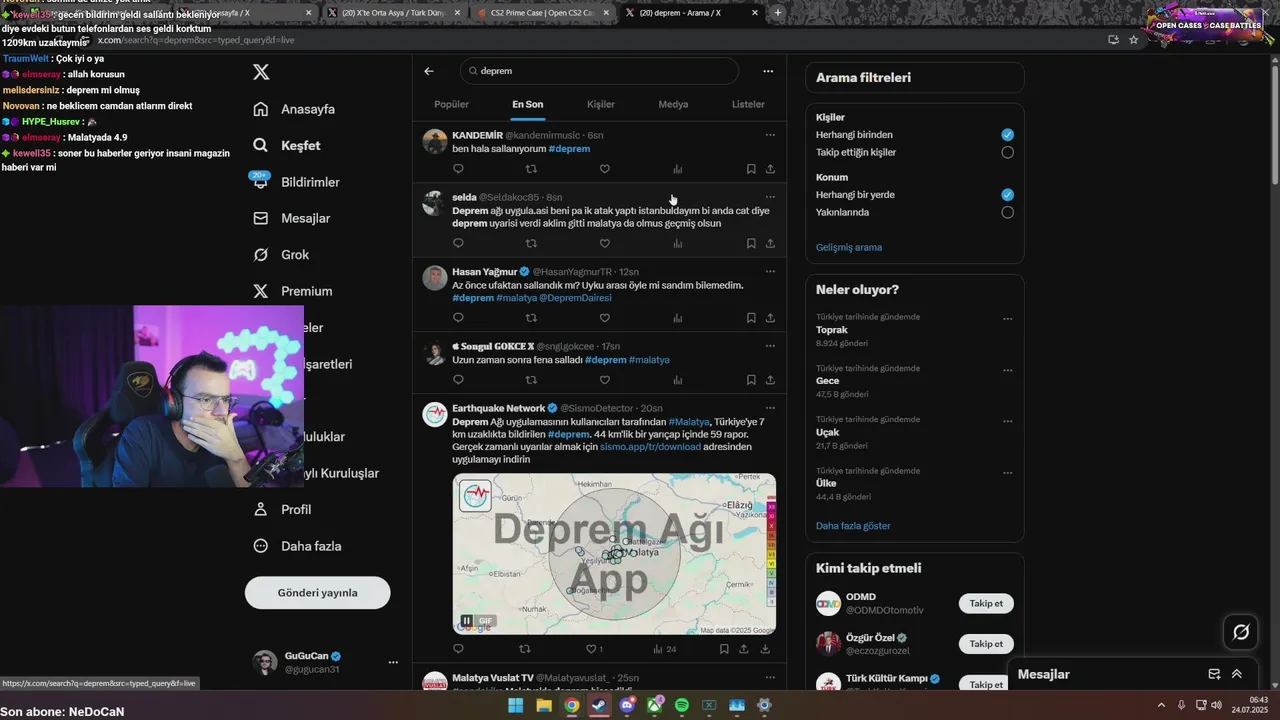Like KANDEMİR's post

pyautogui.click(x=604, y=169)
